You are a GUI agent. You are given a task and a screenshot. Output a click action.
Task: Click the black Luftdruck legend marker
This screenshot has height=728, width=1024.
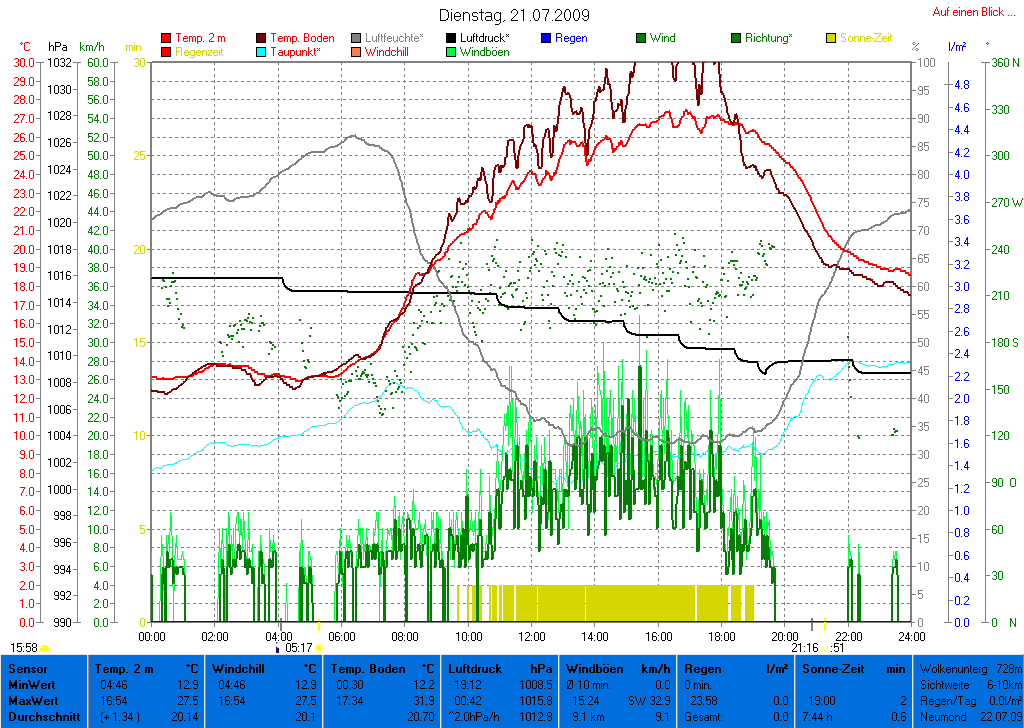[x=451, y=38]
